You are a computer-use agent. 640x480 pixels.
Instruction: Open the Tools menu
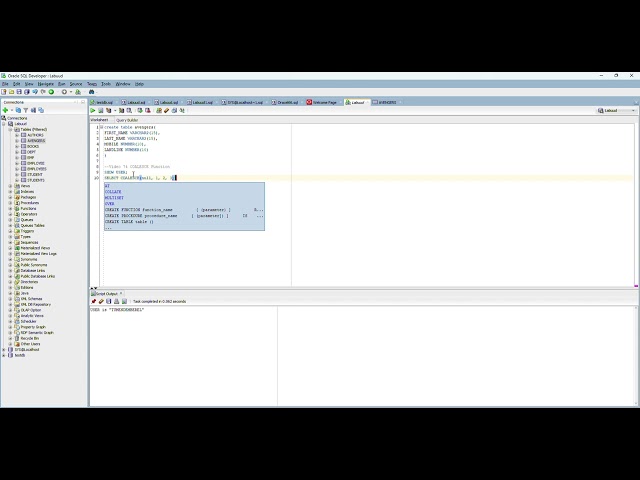(x=106, y=84)
